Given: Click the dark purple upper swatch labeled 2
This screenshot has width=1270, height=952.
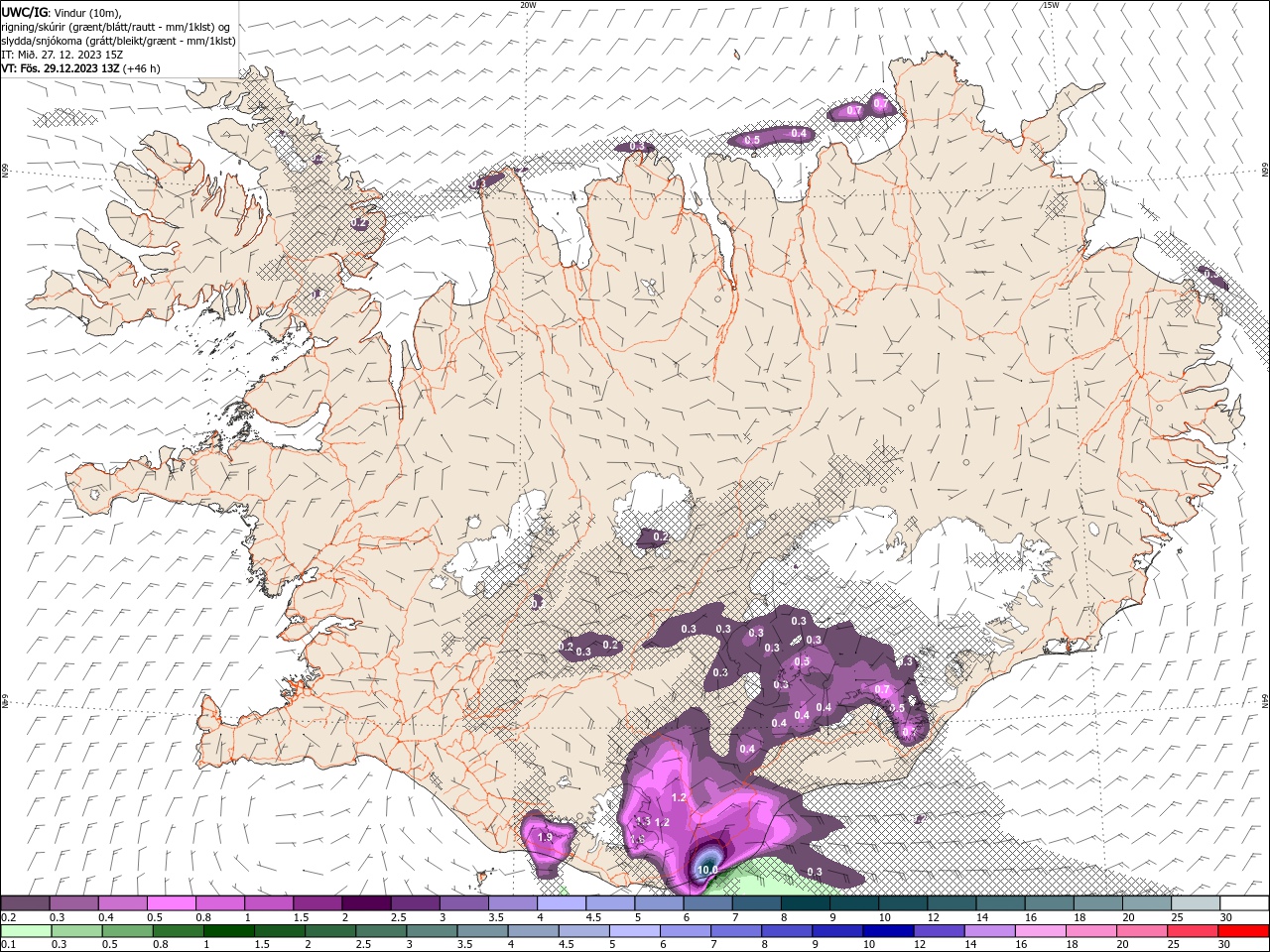Looking at the screenshot, I should pyautogui.click(x=366, y=903).
